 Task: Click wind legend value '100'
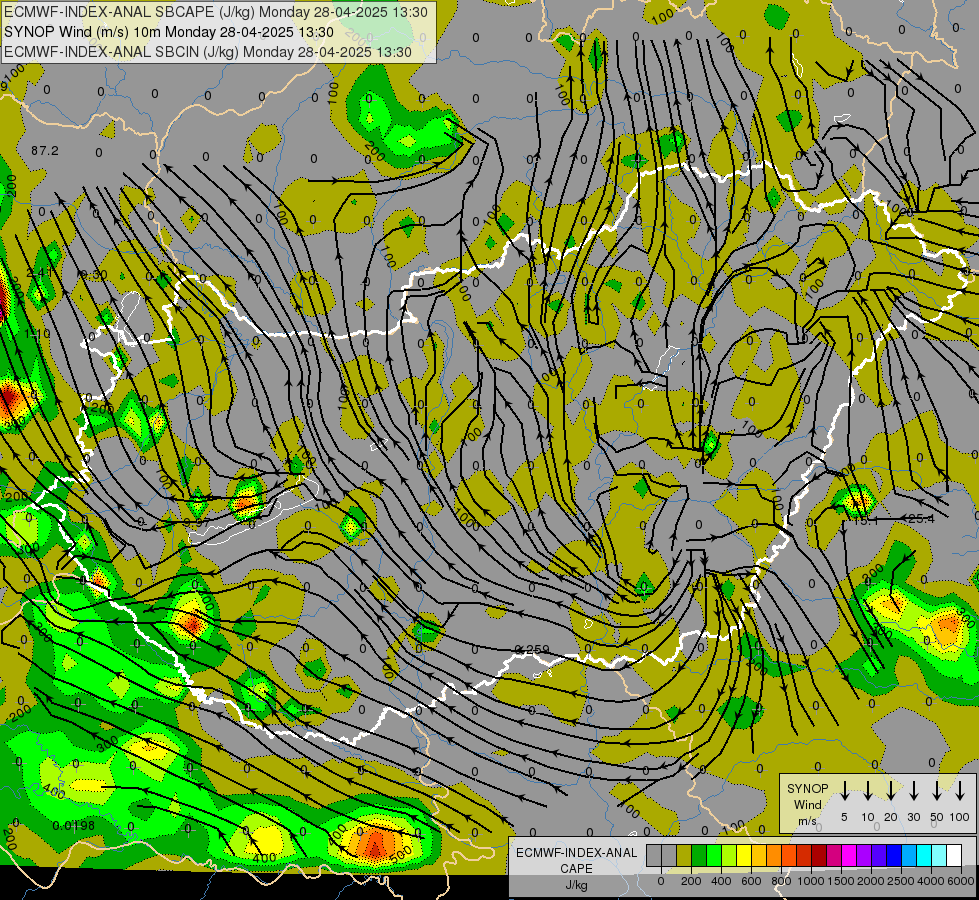[960, 817]
